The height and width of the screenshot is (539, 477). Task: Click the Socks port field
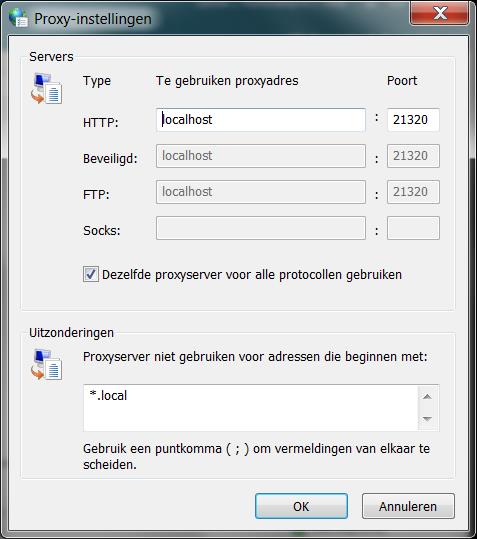(x=413, y=228)
